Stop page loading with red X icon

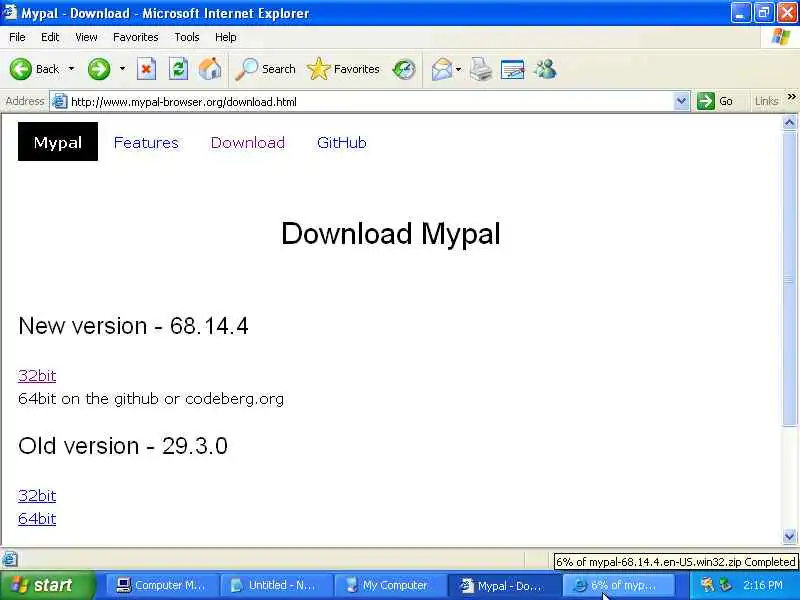[x=146, y=69]
